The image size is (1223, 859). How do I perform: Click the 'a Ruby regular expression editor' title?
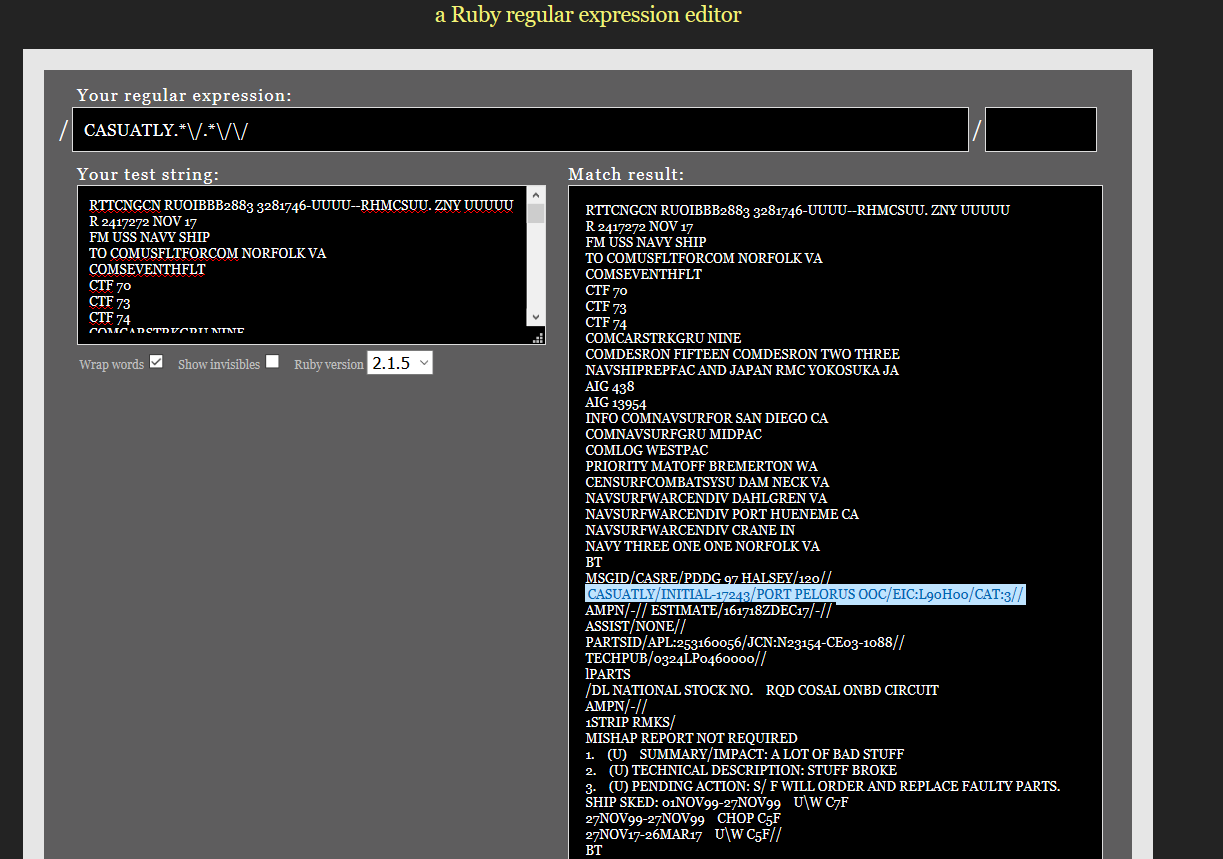[x=588, y=15]
